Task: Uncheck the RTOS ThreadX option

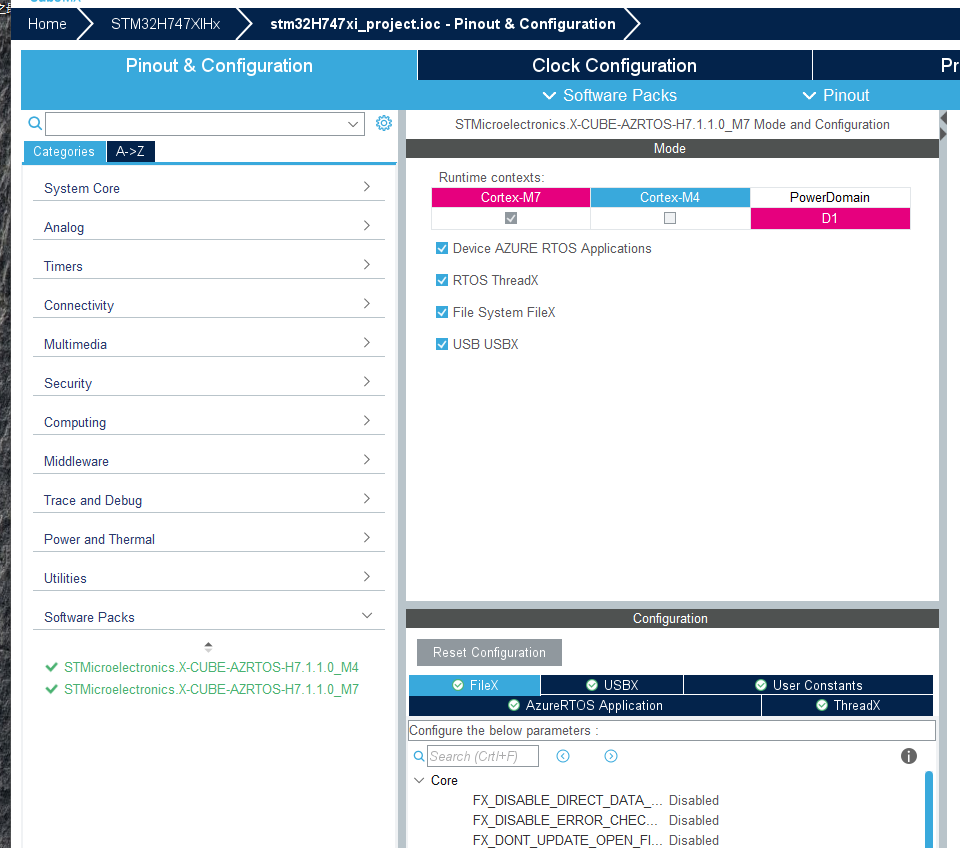Action: click(x=441, y=280)
